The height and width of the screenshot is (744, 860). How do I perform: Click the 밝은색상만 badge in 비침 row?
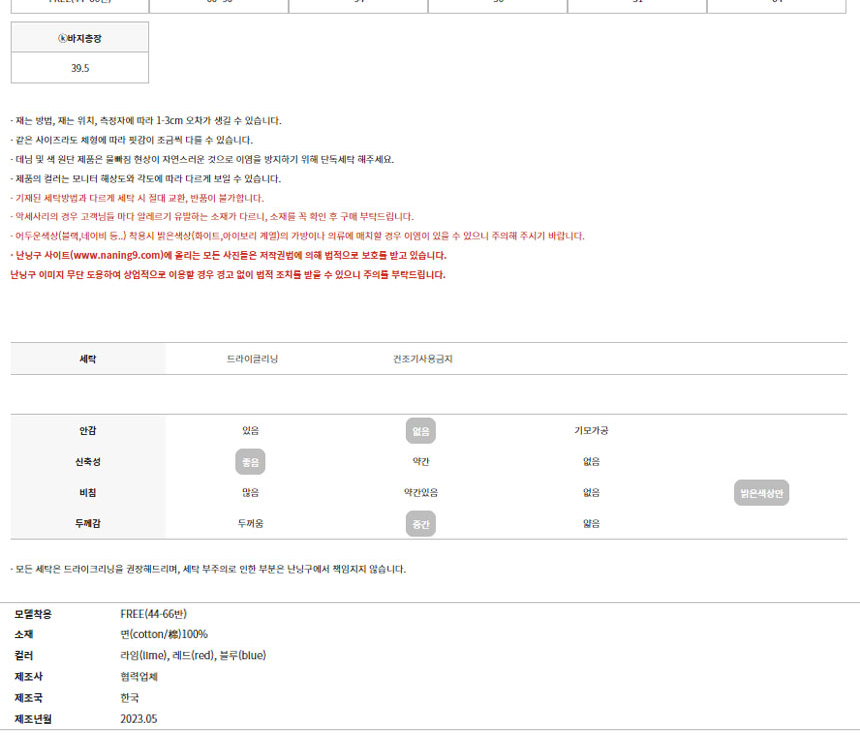(x=764, y=493)
